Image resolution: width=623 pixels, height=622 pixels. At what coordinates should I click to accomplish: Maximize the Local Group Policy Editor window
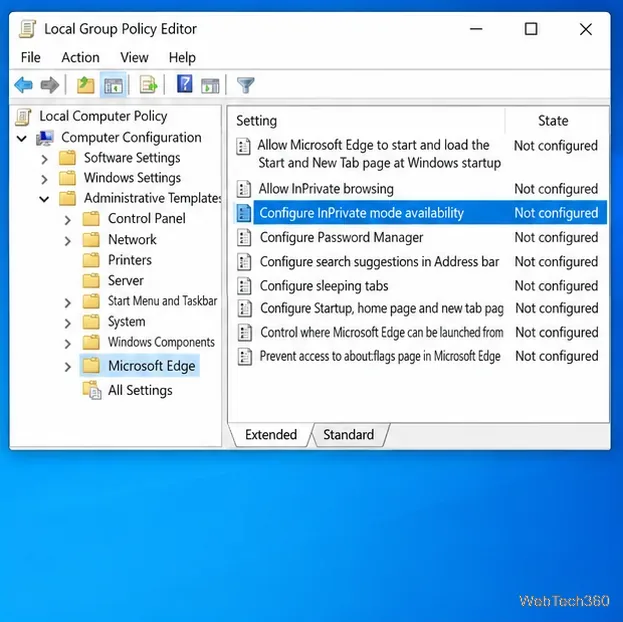531,29
